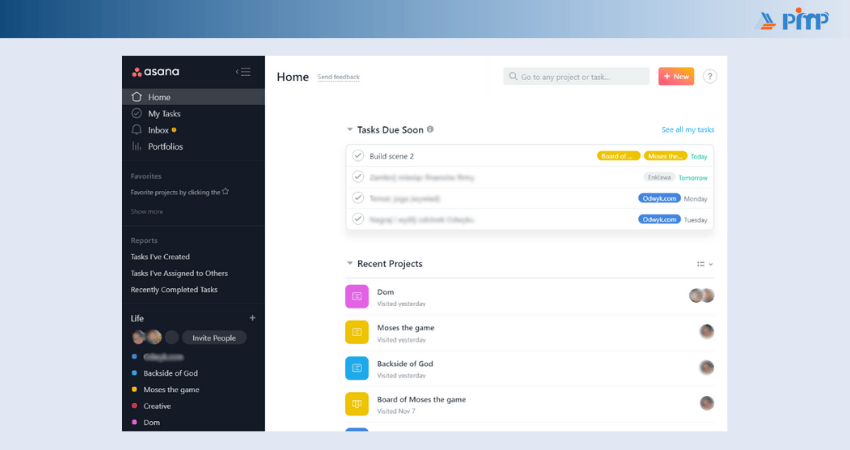Click the Enklawa grey tag
850x450 pixels.
(x=659, y=177)
